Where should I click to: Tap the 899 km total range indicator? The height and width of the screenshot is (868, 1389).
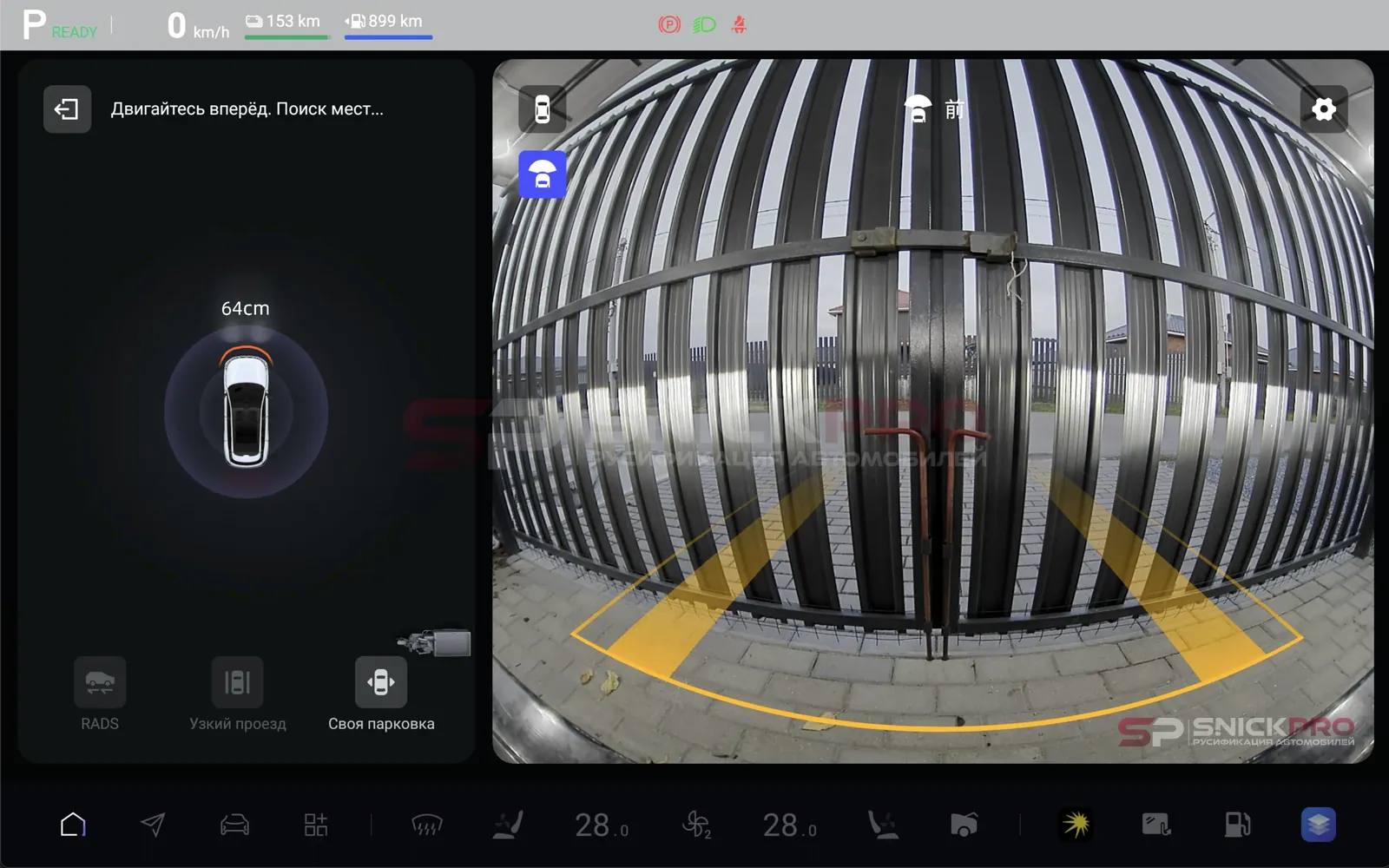(x=387, y=23)
